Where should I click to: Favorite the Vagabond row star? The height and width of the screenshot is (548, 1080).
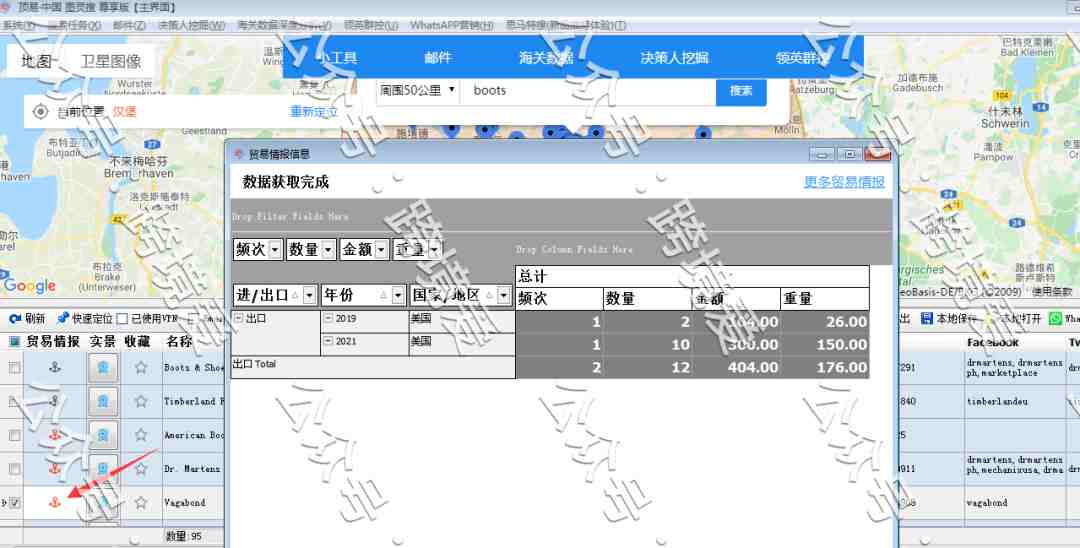pos(141,503)
